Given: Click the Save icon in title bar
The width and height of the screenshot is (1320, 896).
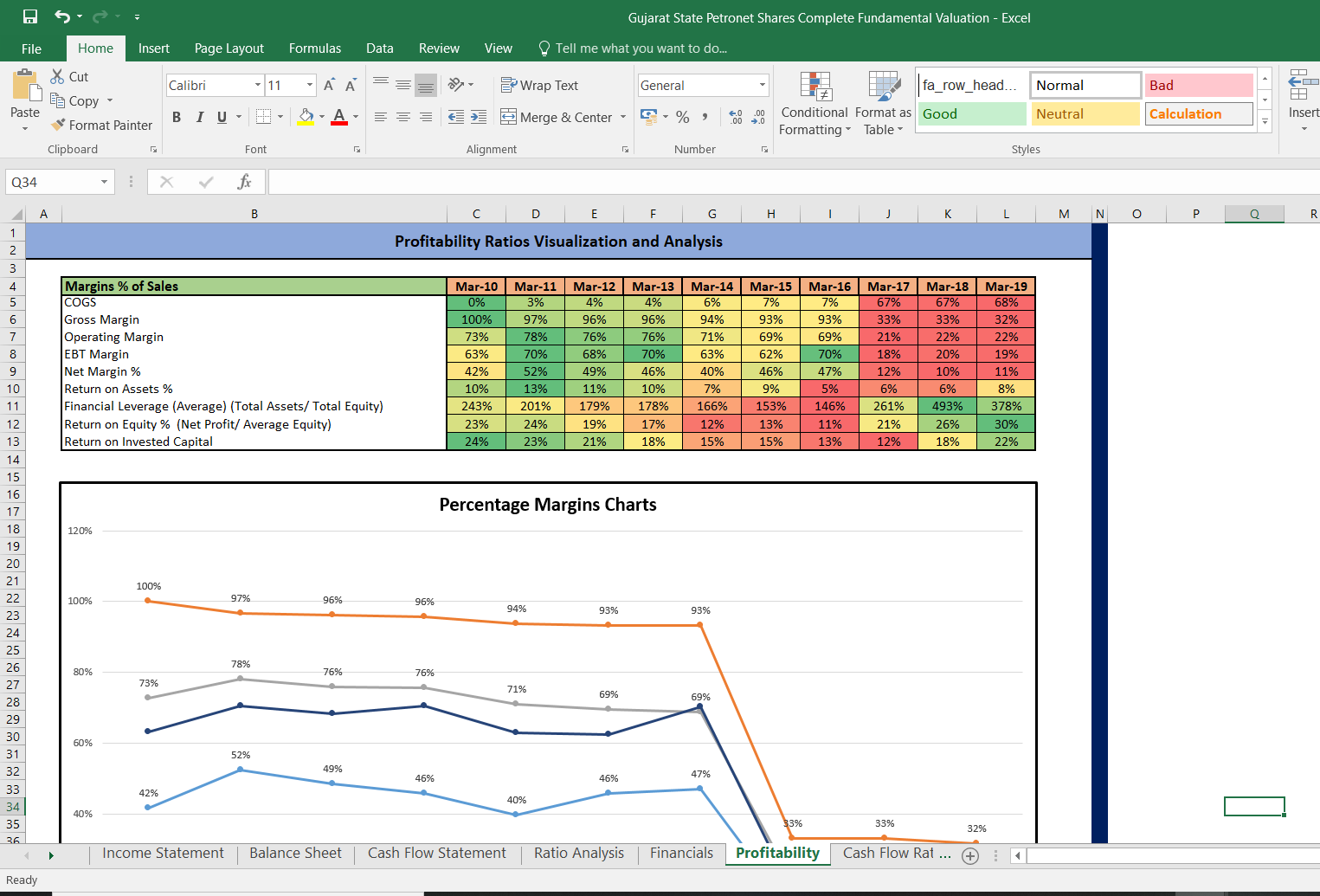Looking at the screenshot, I should click(x=30, y=16).
